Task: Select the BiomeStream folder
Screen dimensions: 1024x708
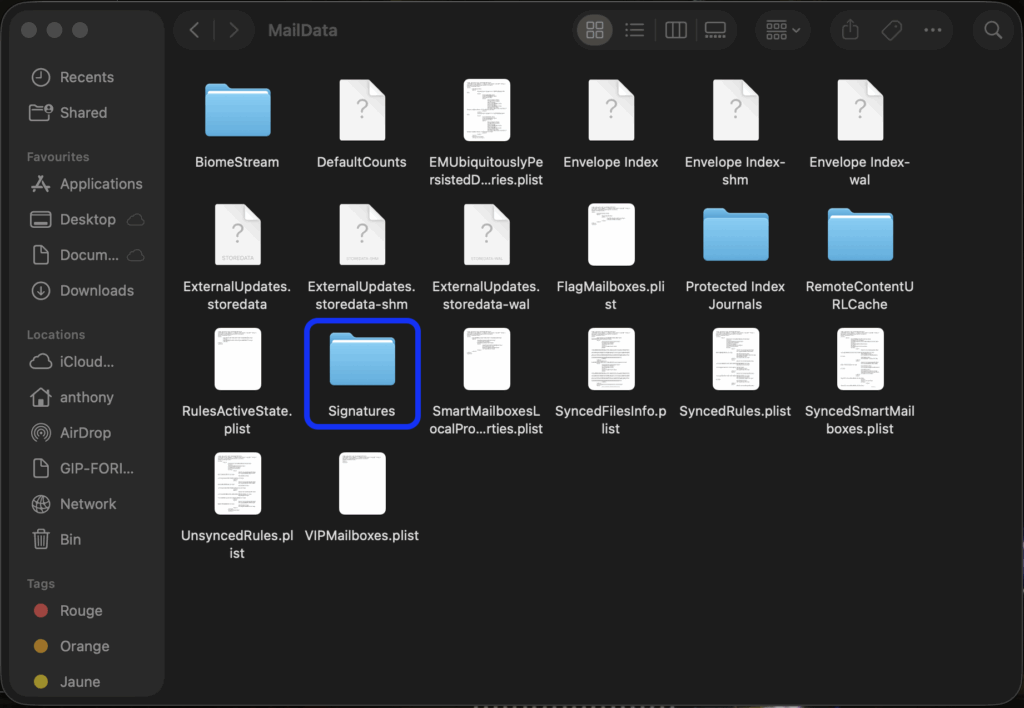Action: point(237,111)
